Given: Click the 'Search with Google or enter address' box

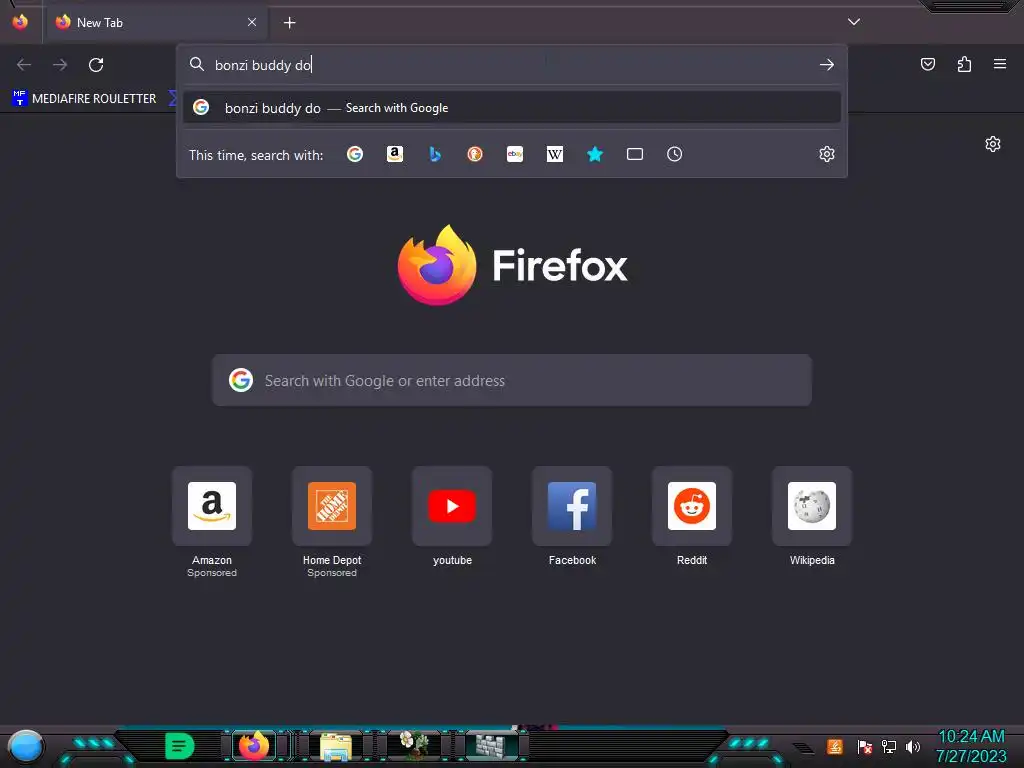Looking at the screenshot, I should (512, 380).
